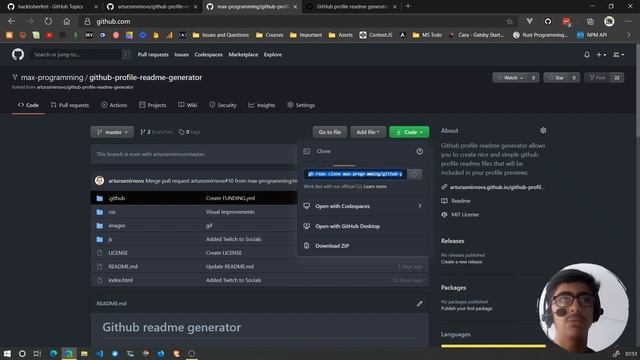Open the notifications bell
This screenshot has width=640, height=360.
587,54
